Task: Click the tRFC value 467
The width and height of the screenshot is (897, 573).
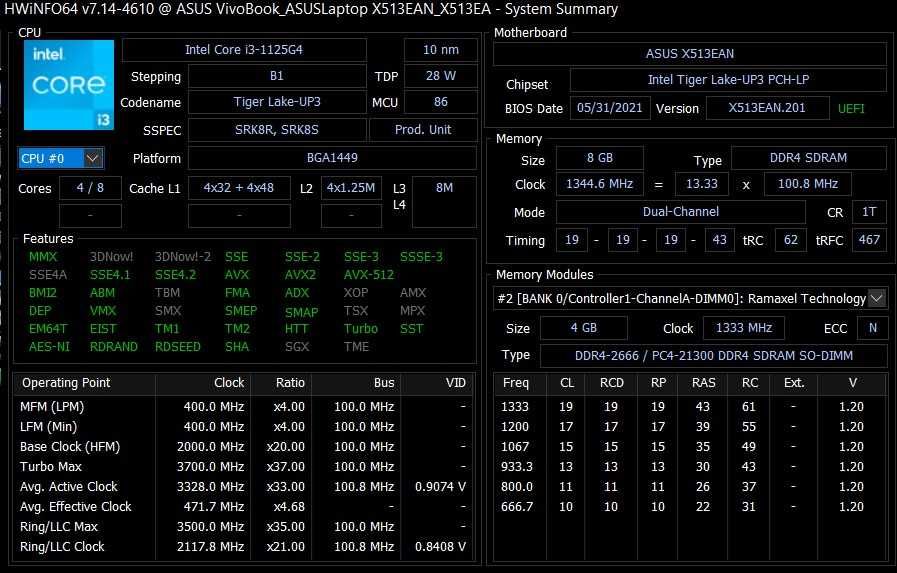Action: click(869, 240)
